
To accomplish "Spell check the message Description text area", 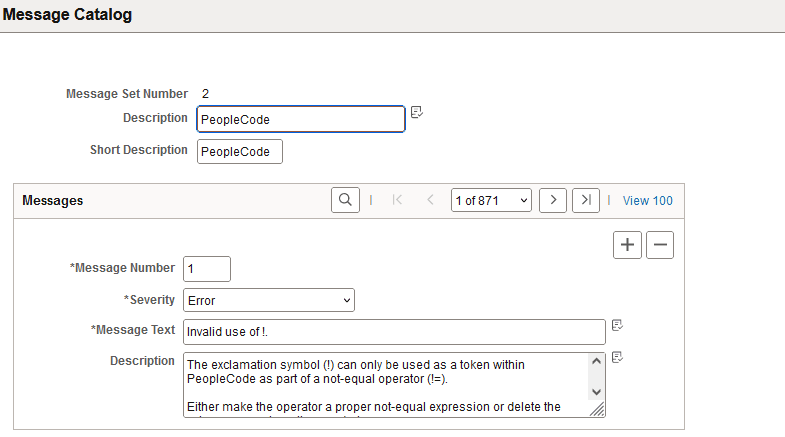I will pyautogui.click(x=617, y=357).
